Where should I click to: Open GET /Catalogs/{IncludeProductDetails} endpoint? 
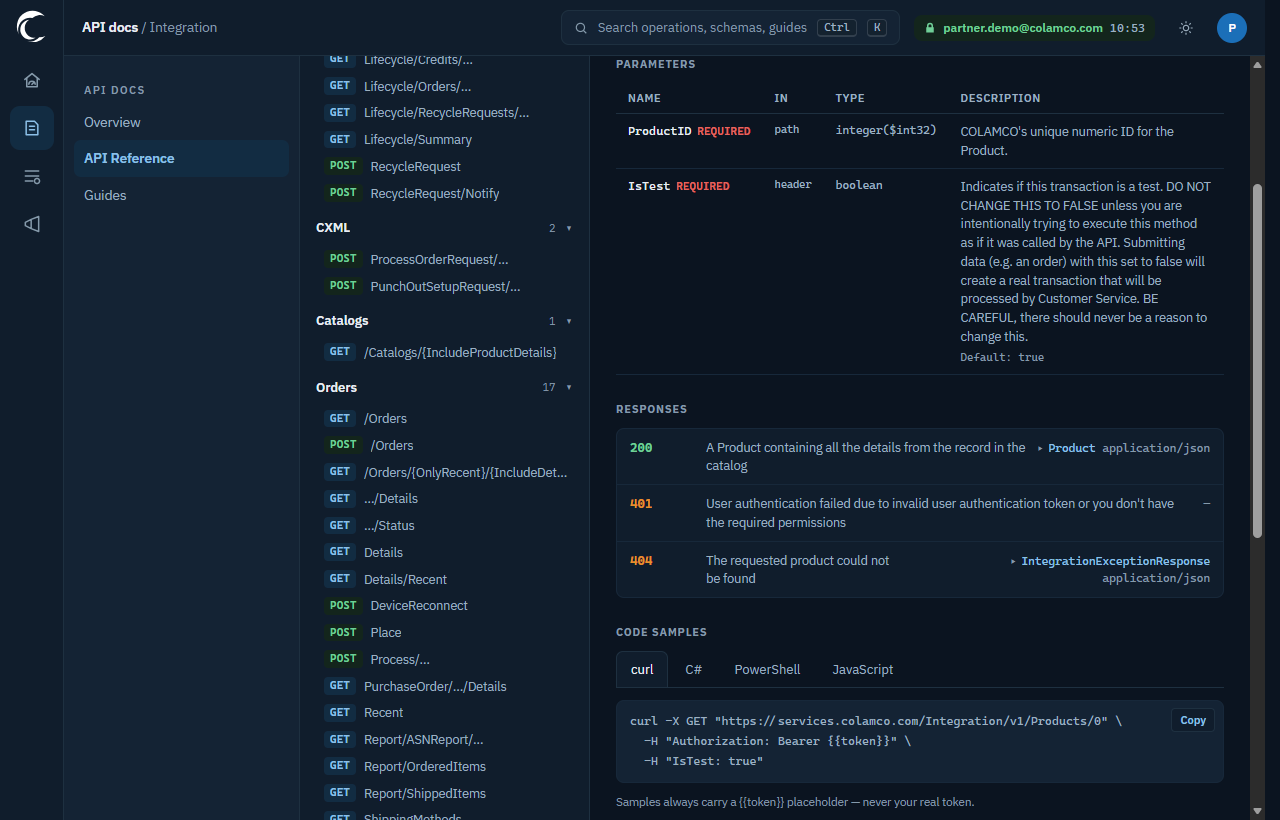[x=445, y=352]
